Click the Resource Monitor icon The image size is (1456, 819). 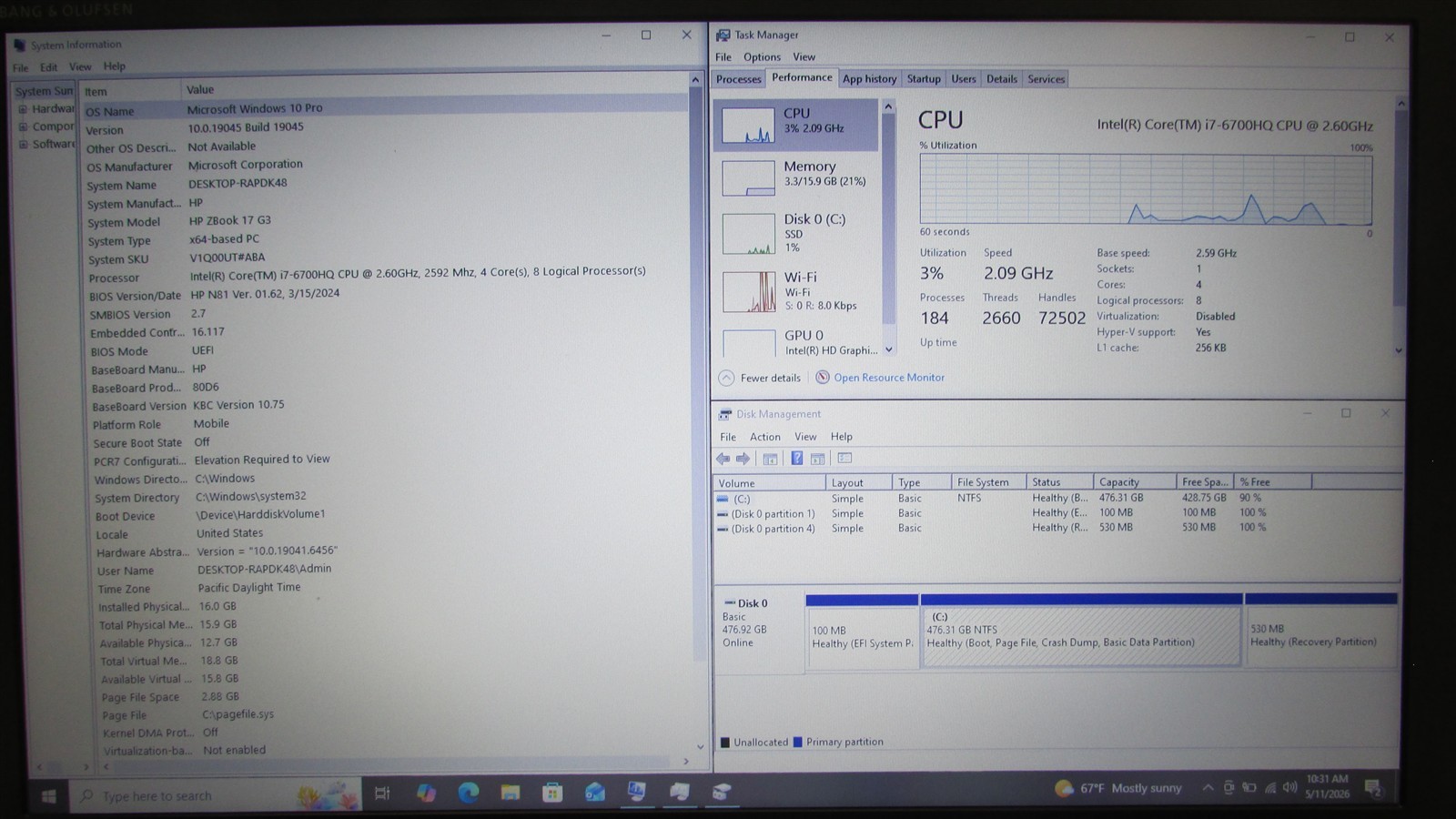tap(823, 377)
